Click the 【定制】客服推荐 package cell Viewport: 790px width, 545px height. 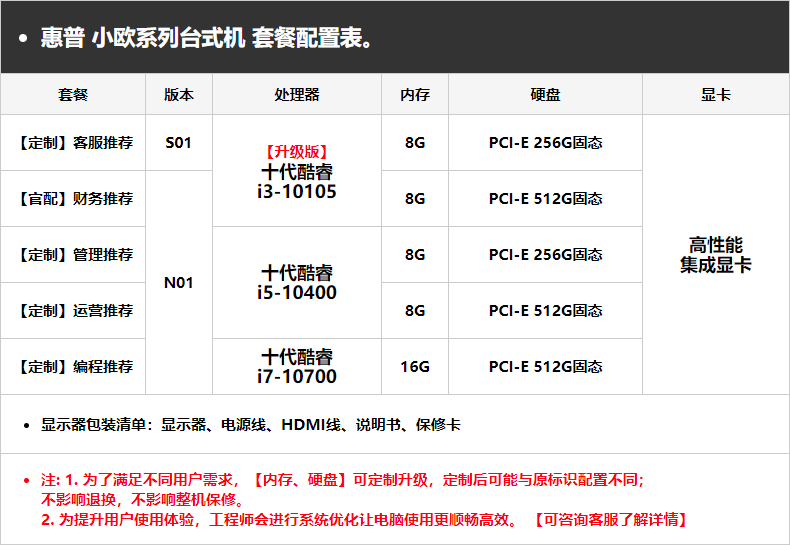[73, 143]
